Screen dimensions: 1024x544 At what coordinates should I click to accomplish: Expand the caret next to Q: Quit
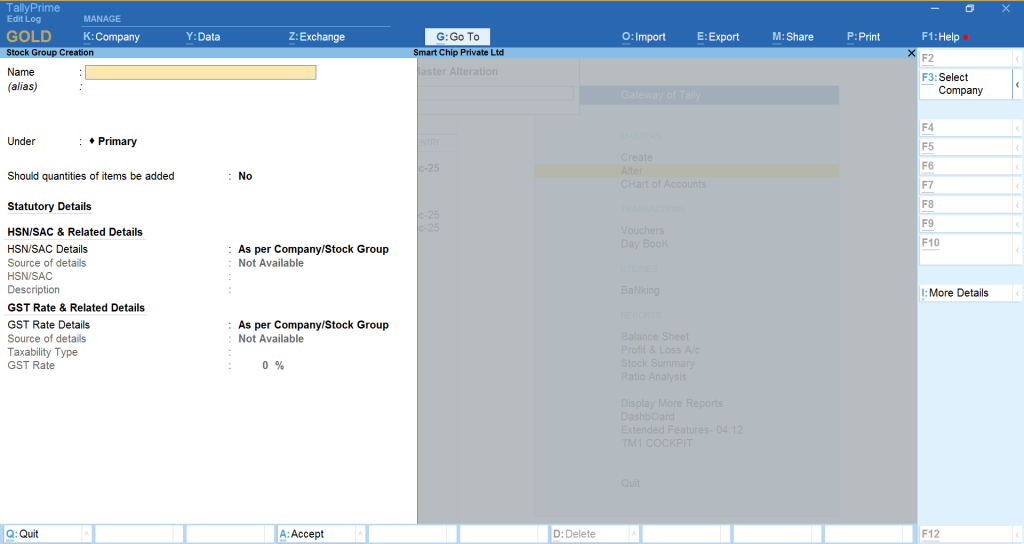tap(86, 534)
